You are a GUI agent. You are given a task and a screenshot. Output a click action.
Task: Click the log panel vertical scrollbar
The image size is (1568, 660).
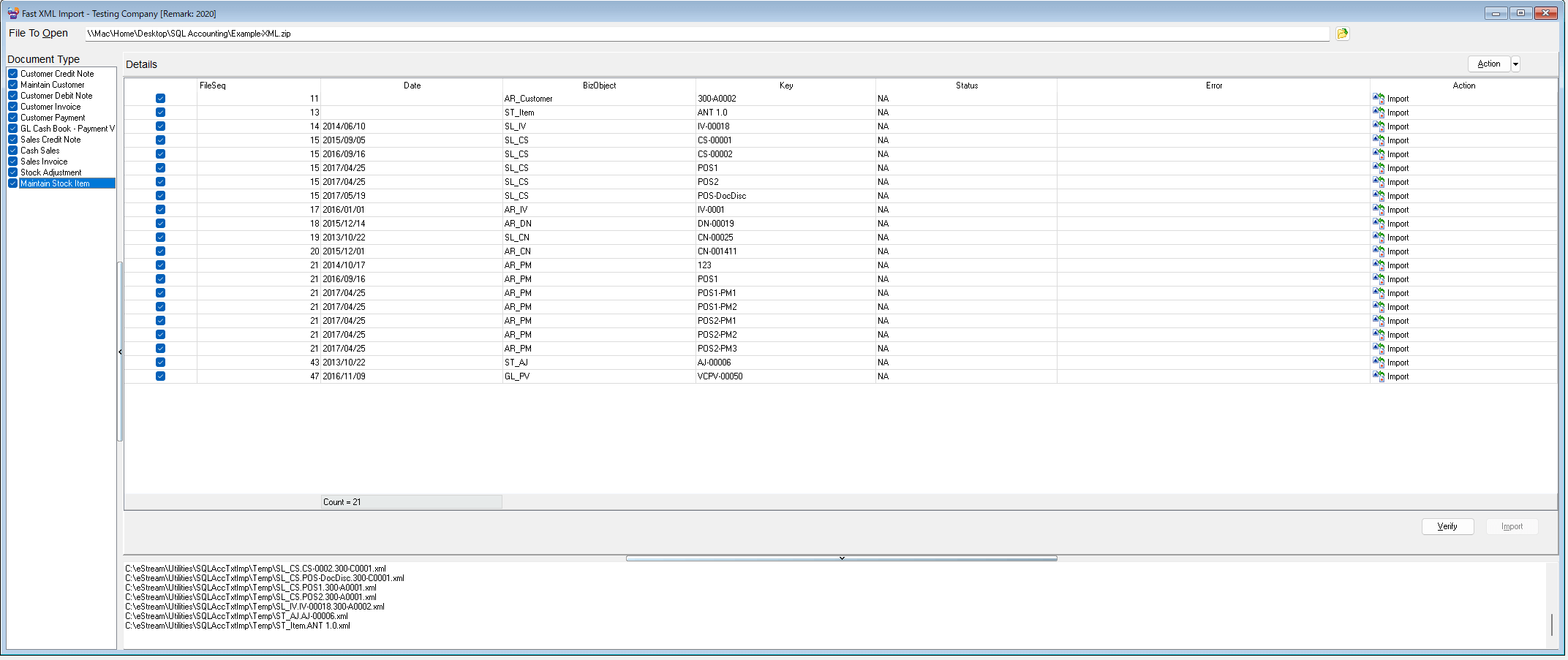pyautogui.click(x=1551, y=605)
